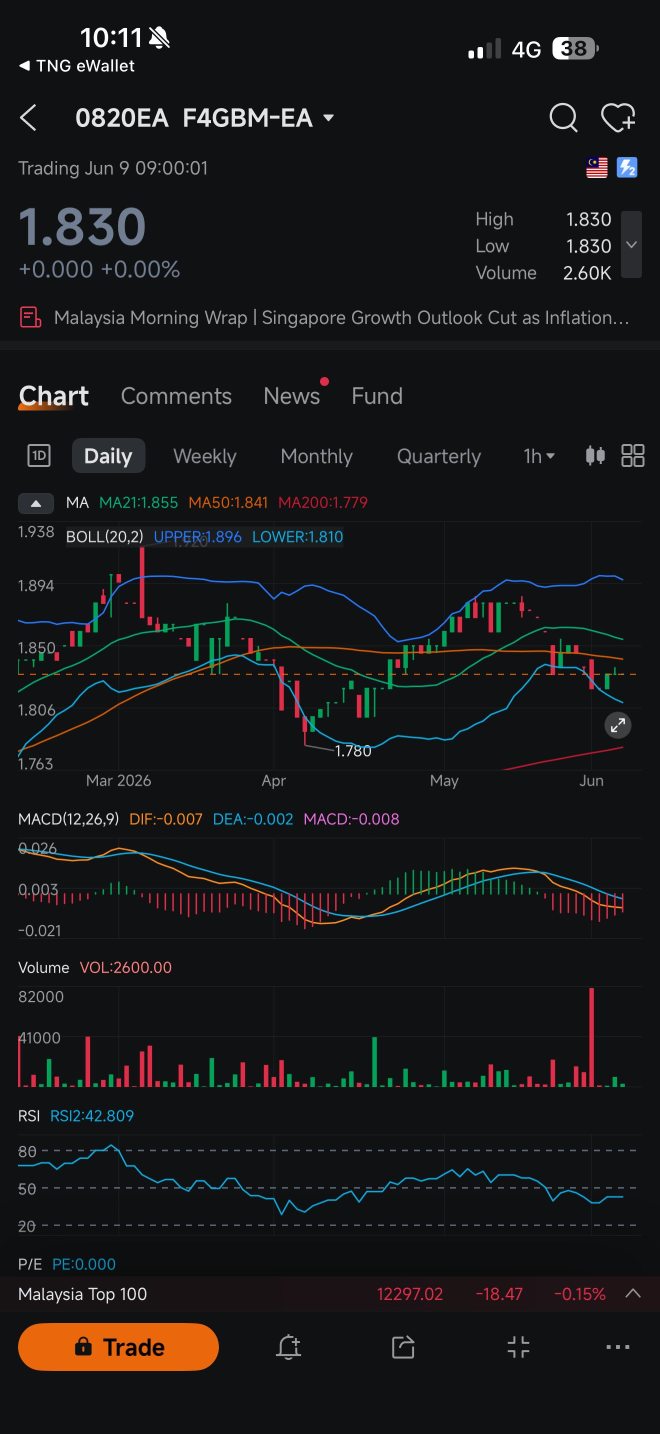Tap the Malaysia flag market icon

[x=597, y=168]
